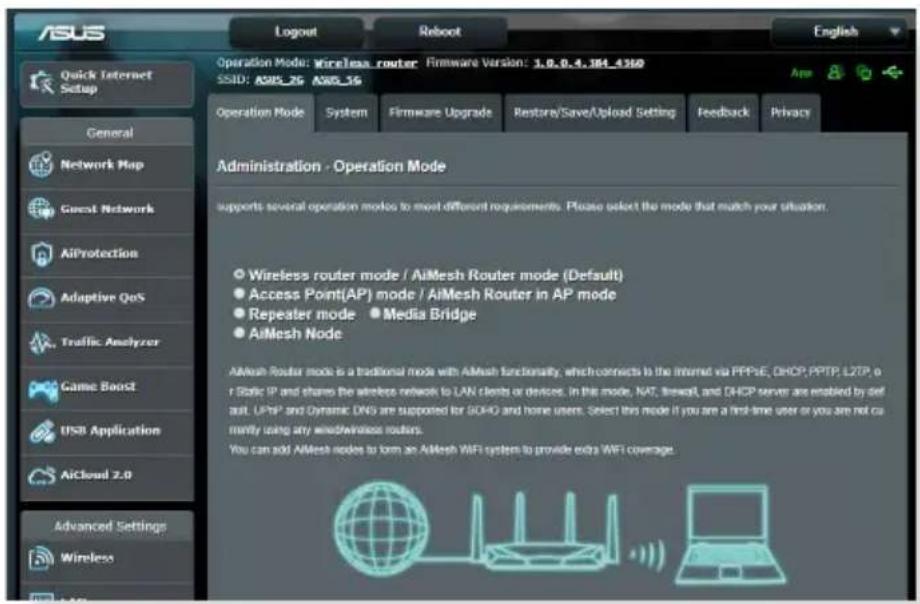Viewport: 920px width, 604px height.
Task: Click the user account status icon
Action: pos(835,73)
